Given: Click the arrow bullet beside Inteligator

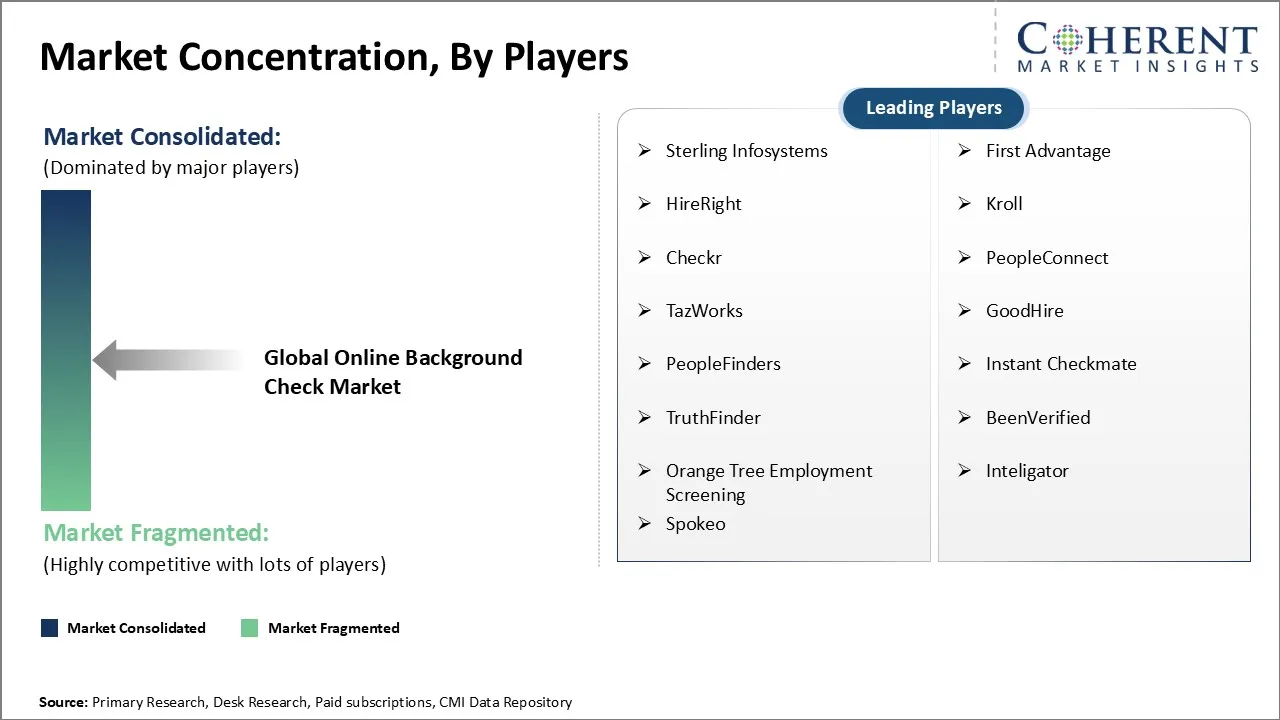Looking at the screenshot, I should (x=965, y=471).
